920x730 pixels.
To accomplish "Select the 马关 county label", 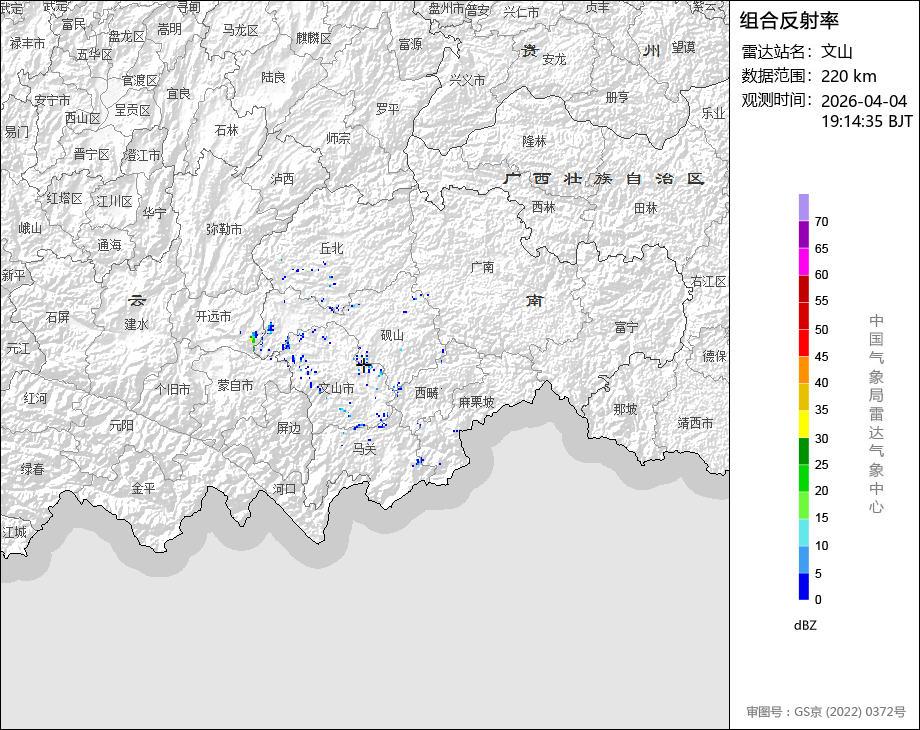I will (364, 450).
